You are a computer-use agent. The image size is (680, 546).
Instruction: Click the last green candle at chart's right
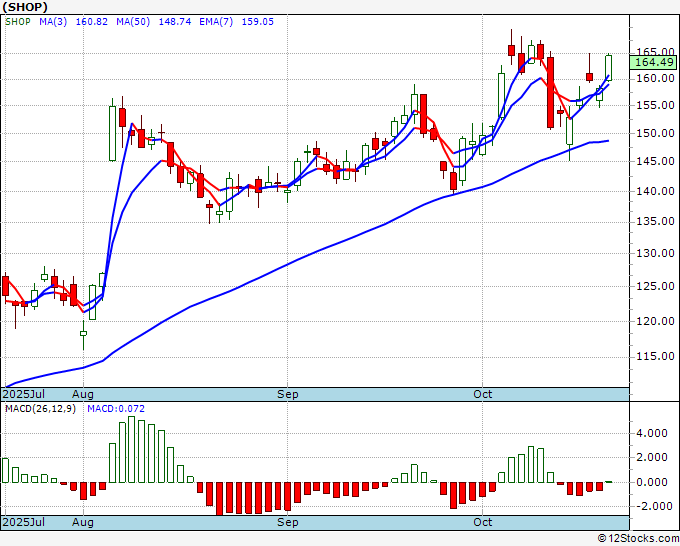pos(608,68)
